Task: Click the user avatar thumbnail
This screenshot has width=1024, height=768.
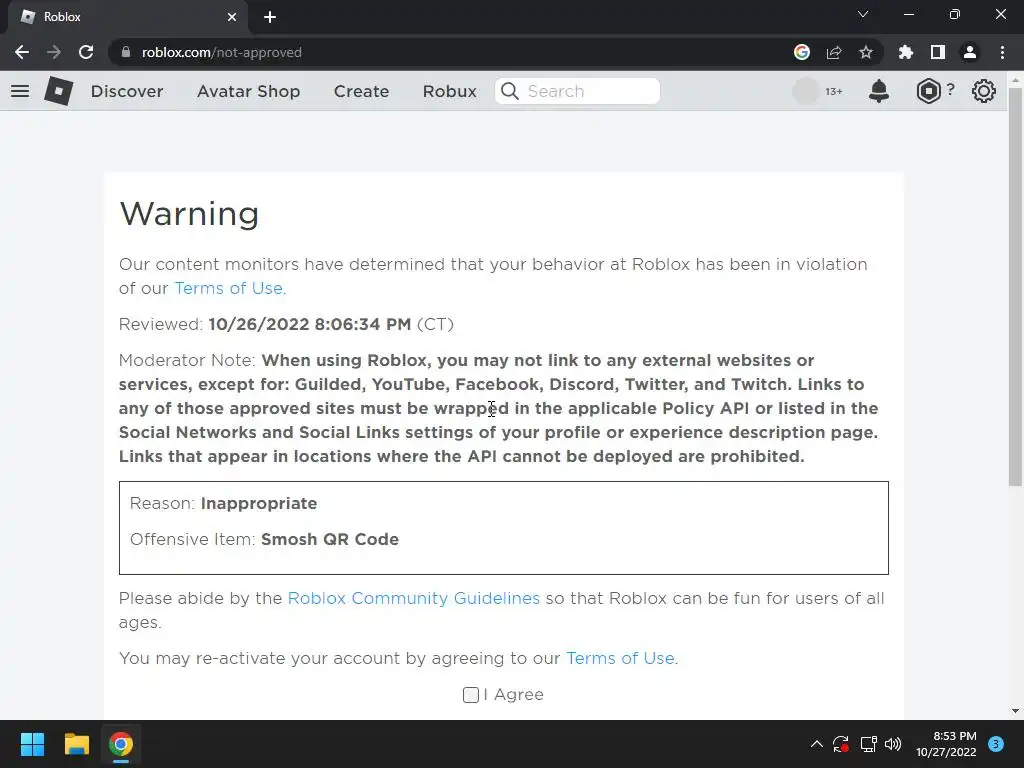Action: pos(805,91)
